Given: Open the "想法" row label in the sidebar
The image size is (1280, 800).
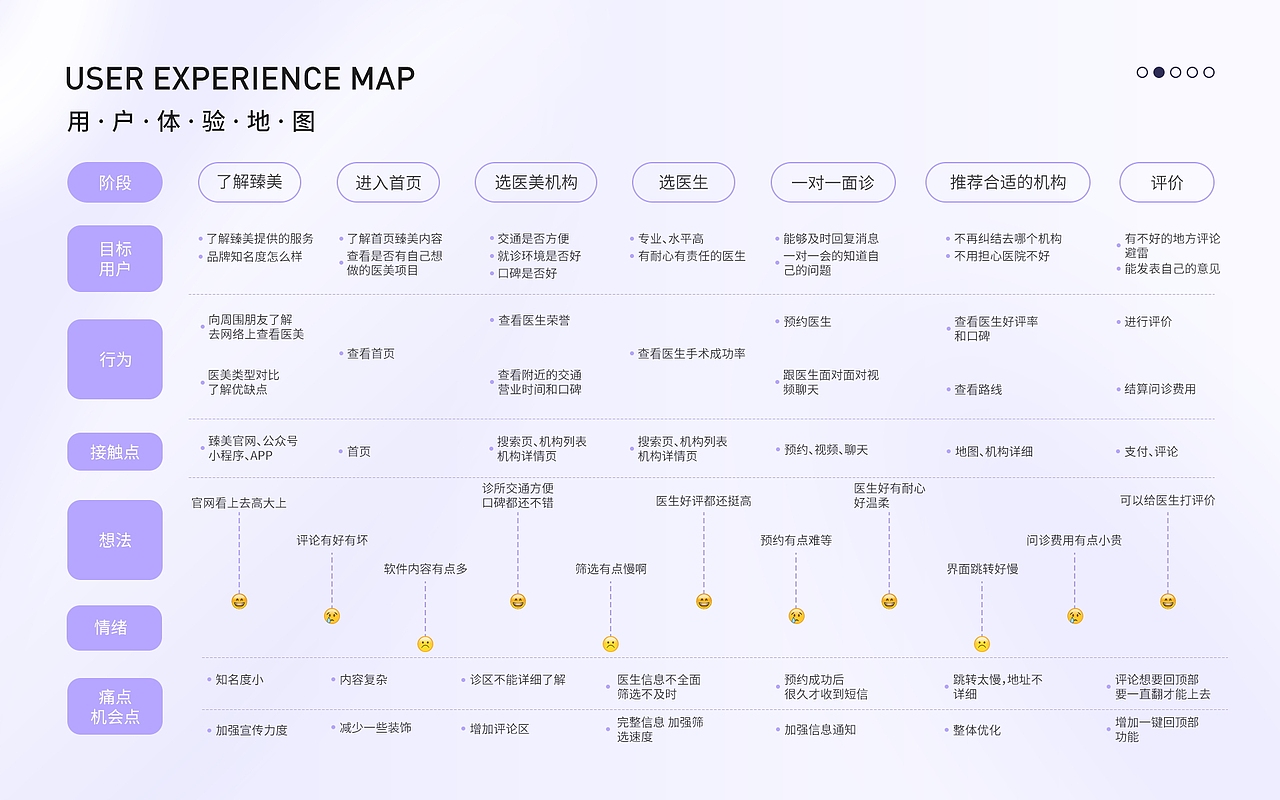Looking at the screenshot, I should [x=114, y=540].
